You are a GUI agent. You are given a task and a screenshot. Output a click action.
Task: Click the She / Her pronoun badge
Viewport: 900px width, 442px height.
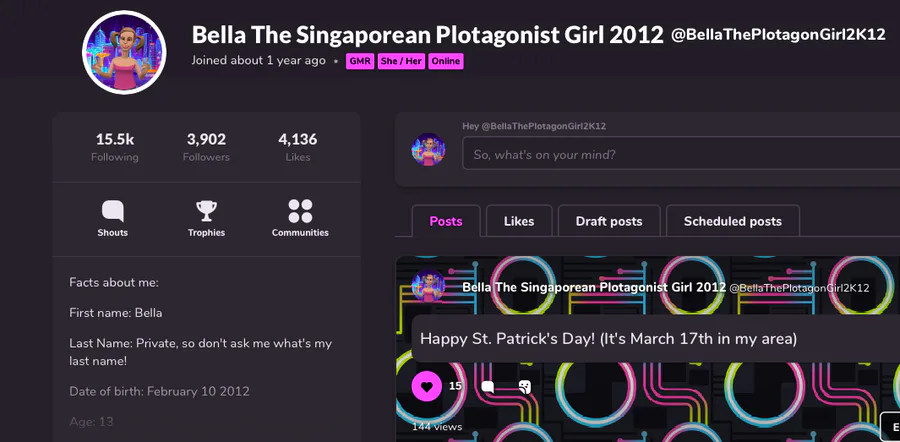pyautogui.click(x=401, y=61)
